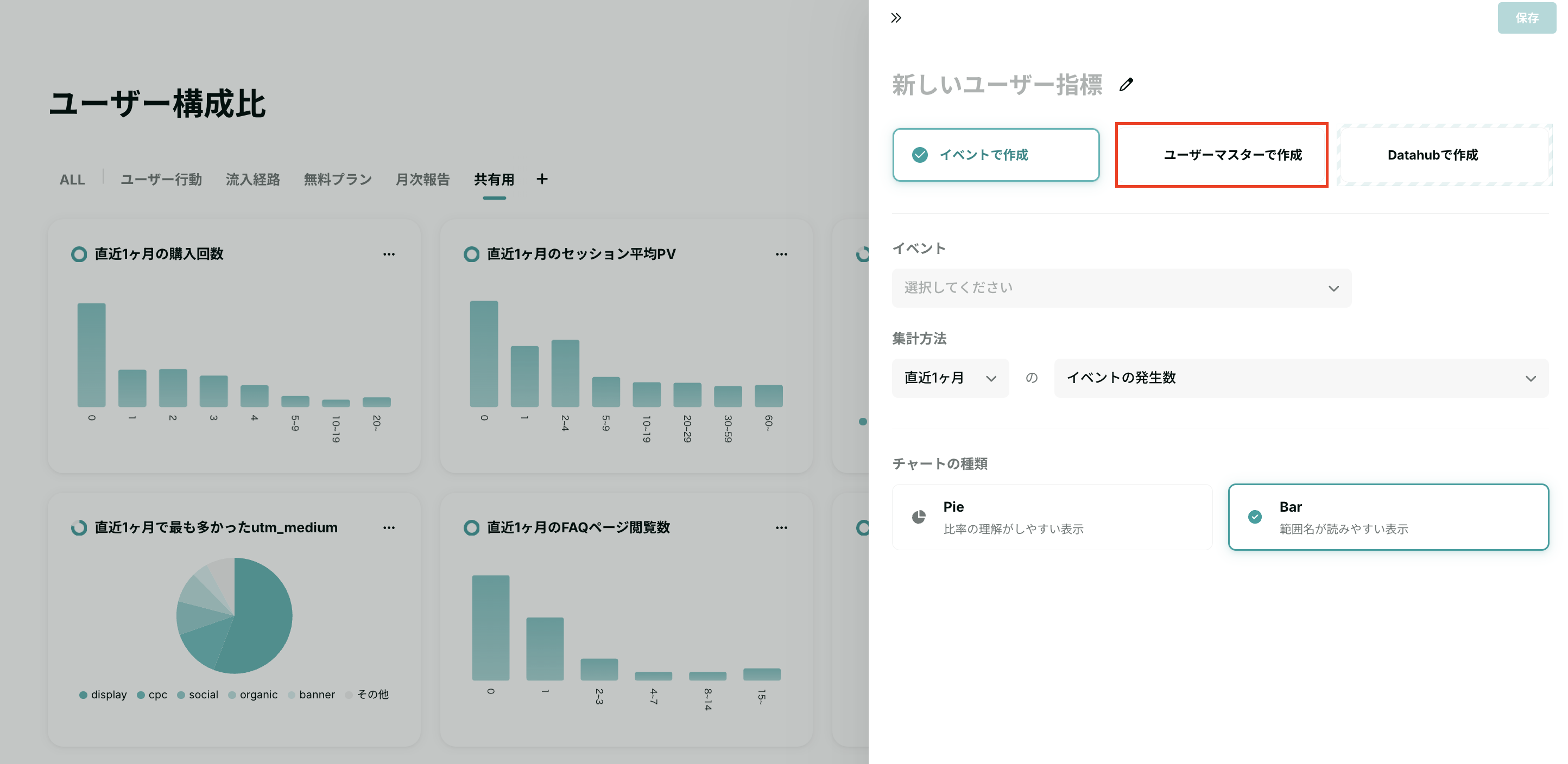This screenshot has width=1568, height=764.
Task: Open the ellipsis menu for utm_medium card
Action: point(389,528)
